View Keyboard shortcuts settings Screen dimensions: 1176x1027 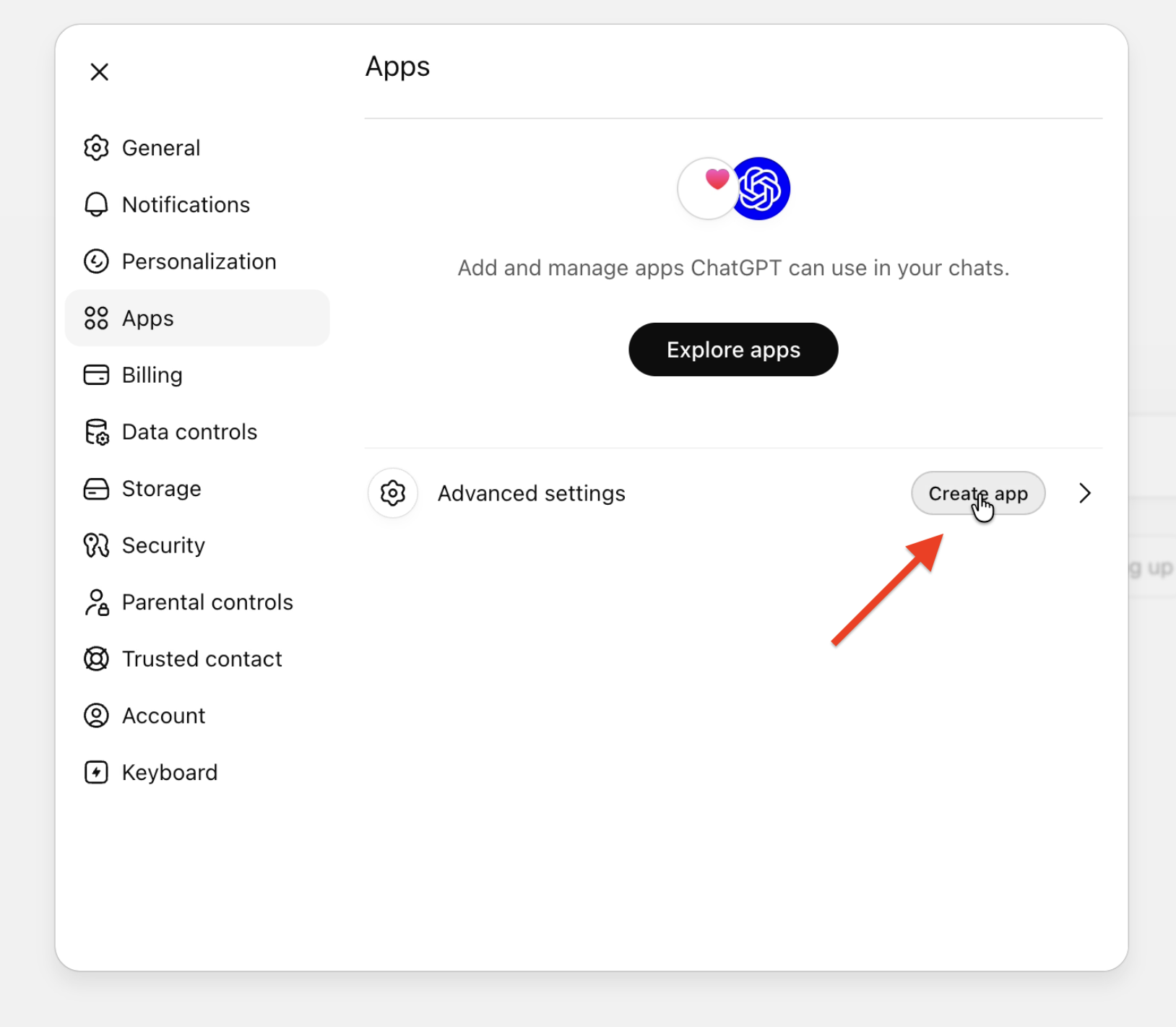[x=197, y=772]
